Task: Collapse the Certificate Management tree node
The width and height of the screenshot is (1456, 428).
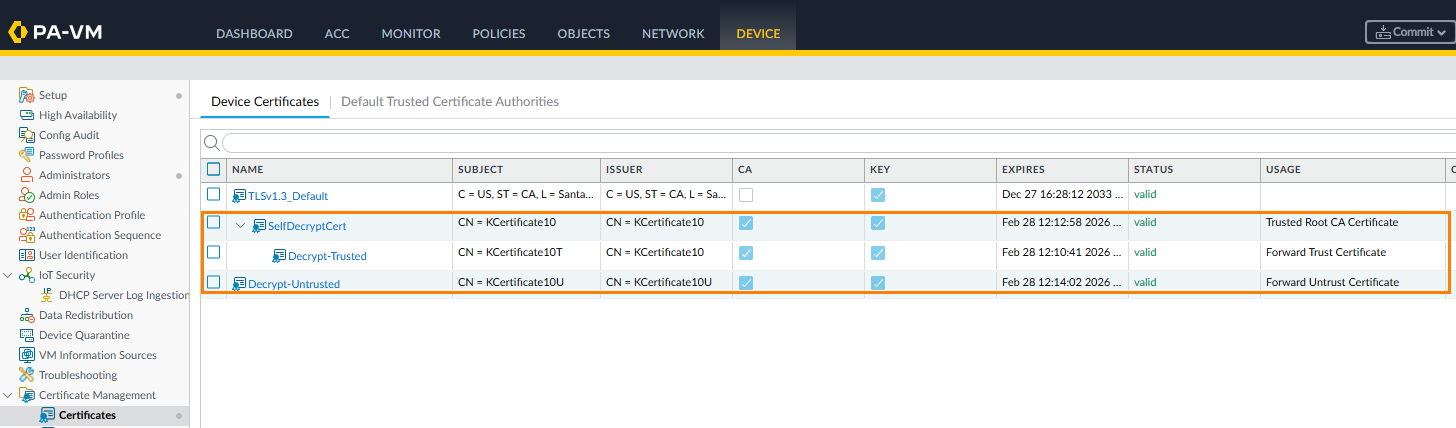Action: click(9, 395)
